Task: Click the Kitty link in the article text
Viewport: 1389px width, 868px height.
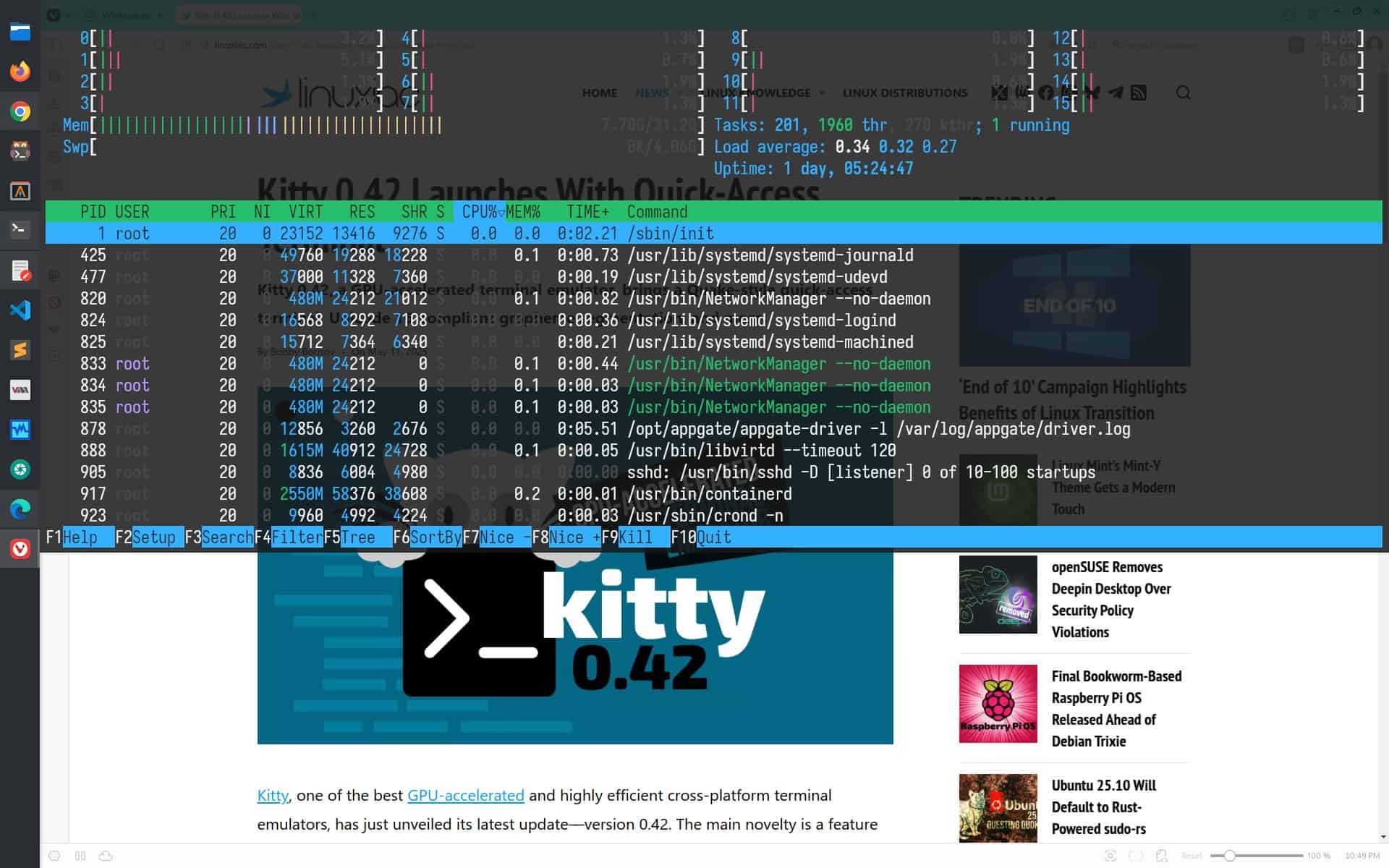Action: [x=272, y=795]
